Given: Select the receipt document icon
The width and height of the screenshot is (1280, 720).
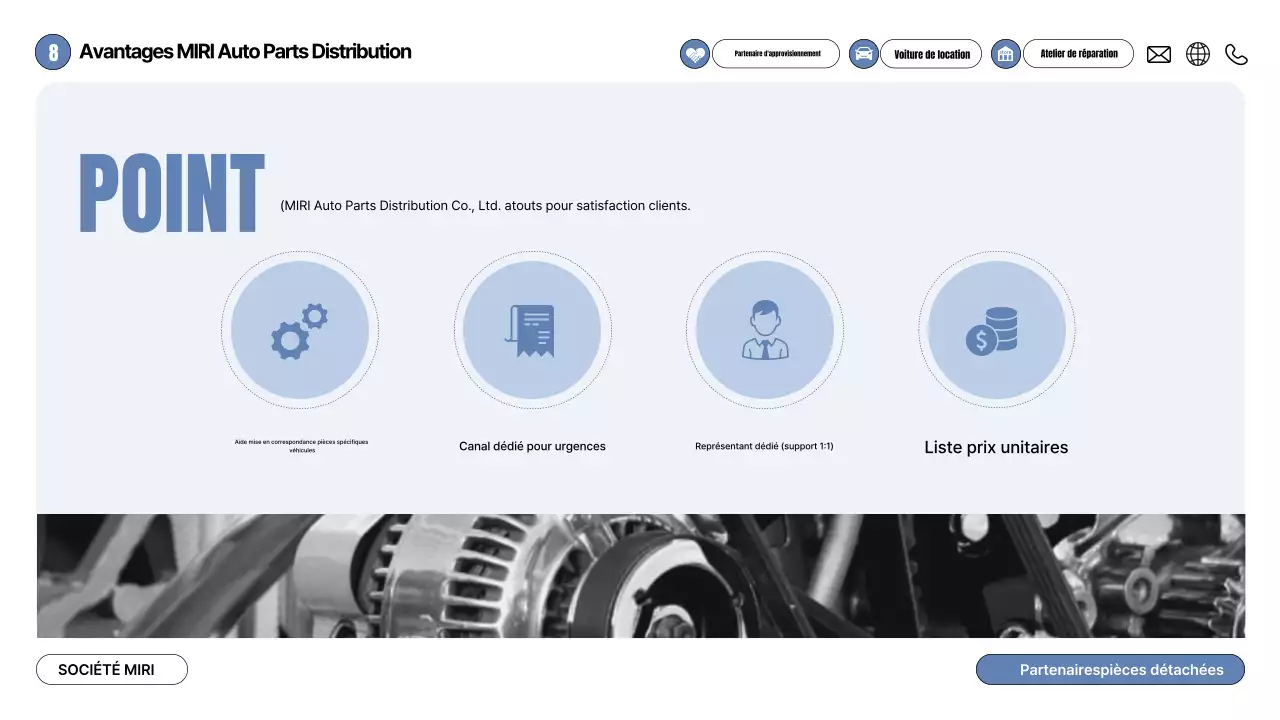Looking at the screenshot, I should pos(532,330).
